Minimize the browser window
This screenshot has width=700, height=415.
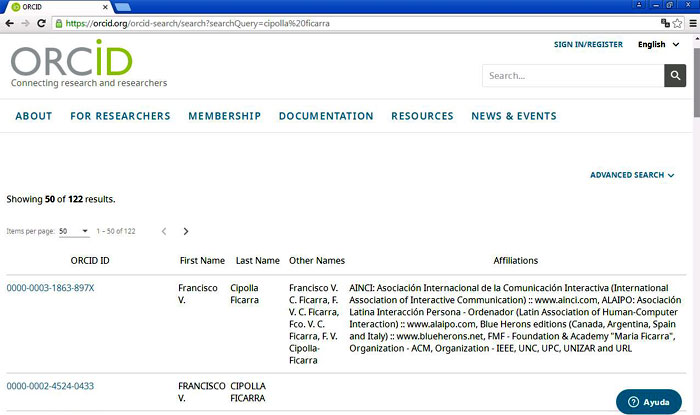[655, 5]
